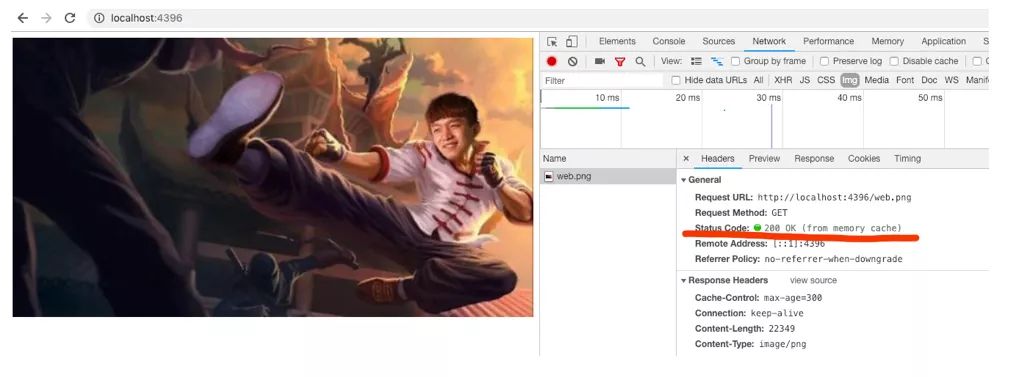Viewport: 1017px width, 377px height.
Task: Click the kung fu image on the page
Action: pos(273,177)
